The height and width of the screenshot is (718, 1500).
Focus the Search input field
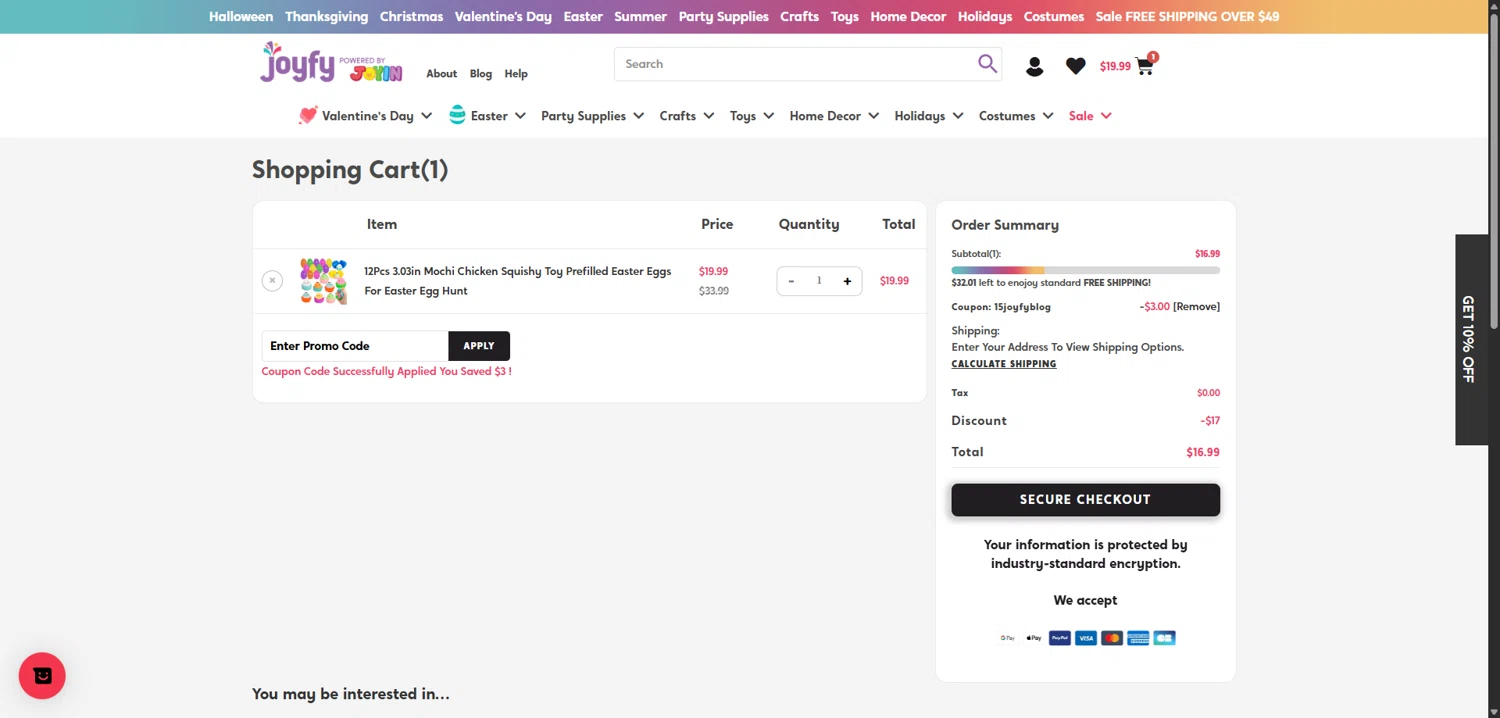(x=795, y=64)
